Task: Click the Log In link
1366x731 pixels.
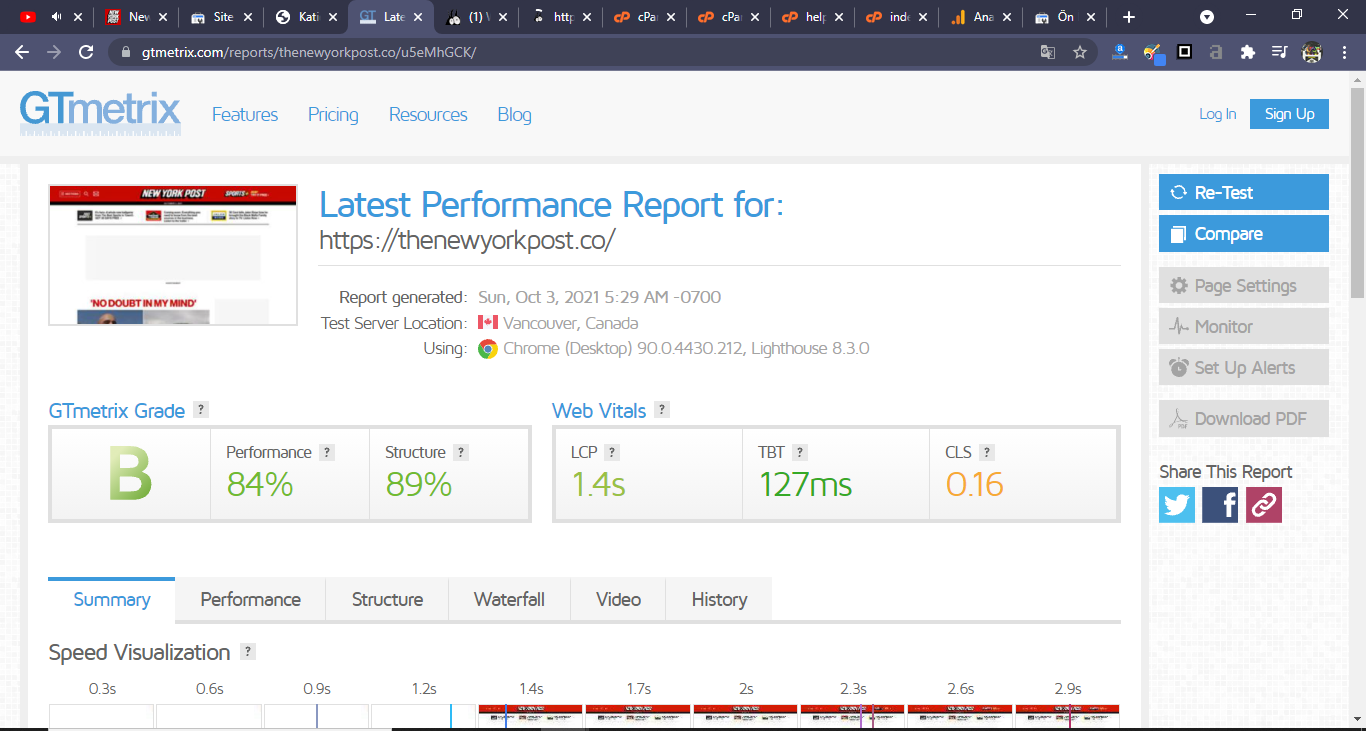Action: coord(1218,114)
